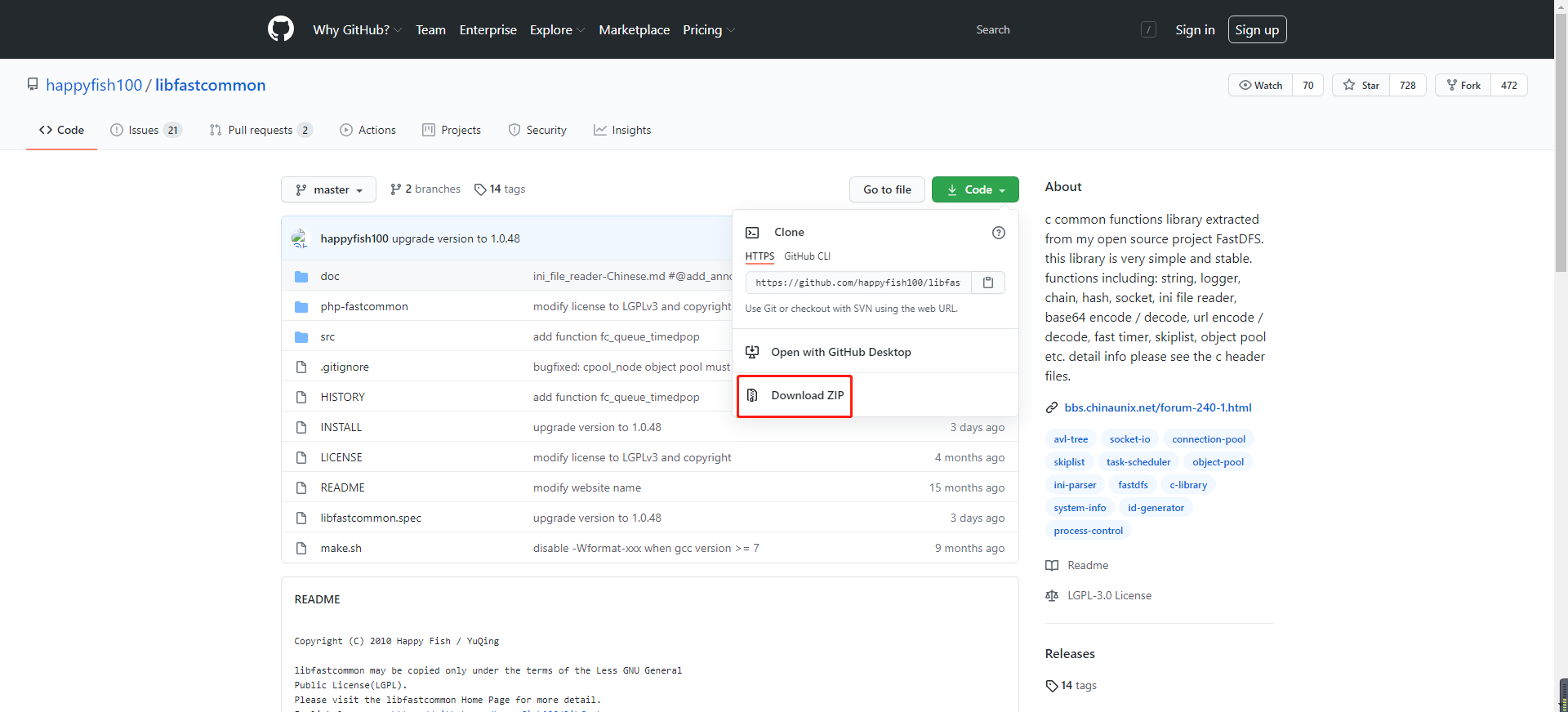Open the Projects tab
This screenshot has width=1568, height=712.
452,130
